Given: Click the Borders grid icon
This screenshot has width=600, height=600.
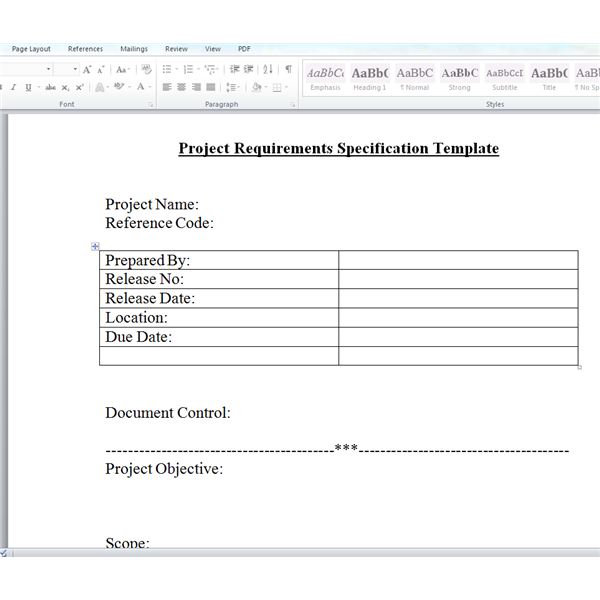Looking at the screenshot, I should pyautogui.click(x=277, y=88).
